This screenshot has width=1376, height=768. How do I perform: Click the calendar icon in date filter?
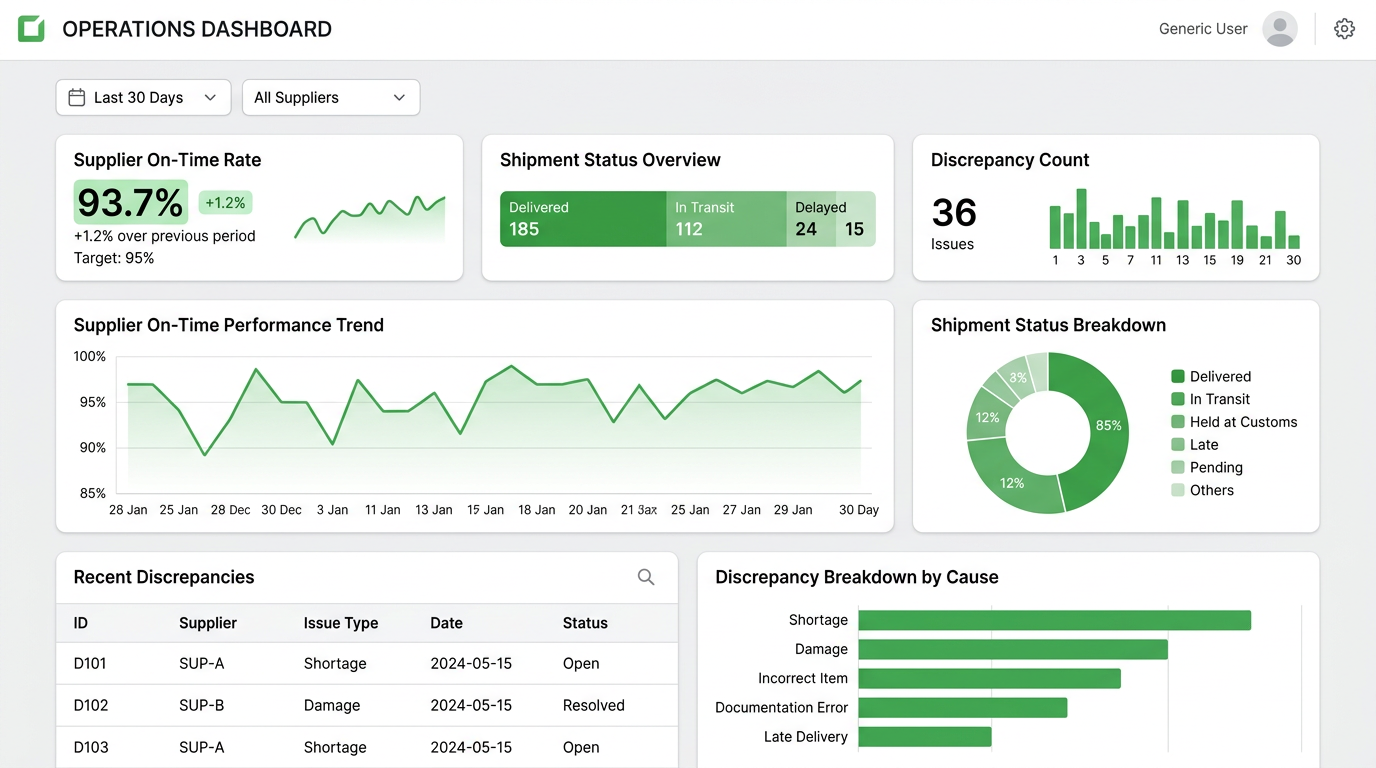pyautogui.click(x=76, y=97)
